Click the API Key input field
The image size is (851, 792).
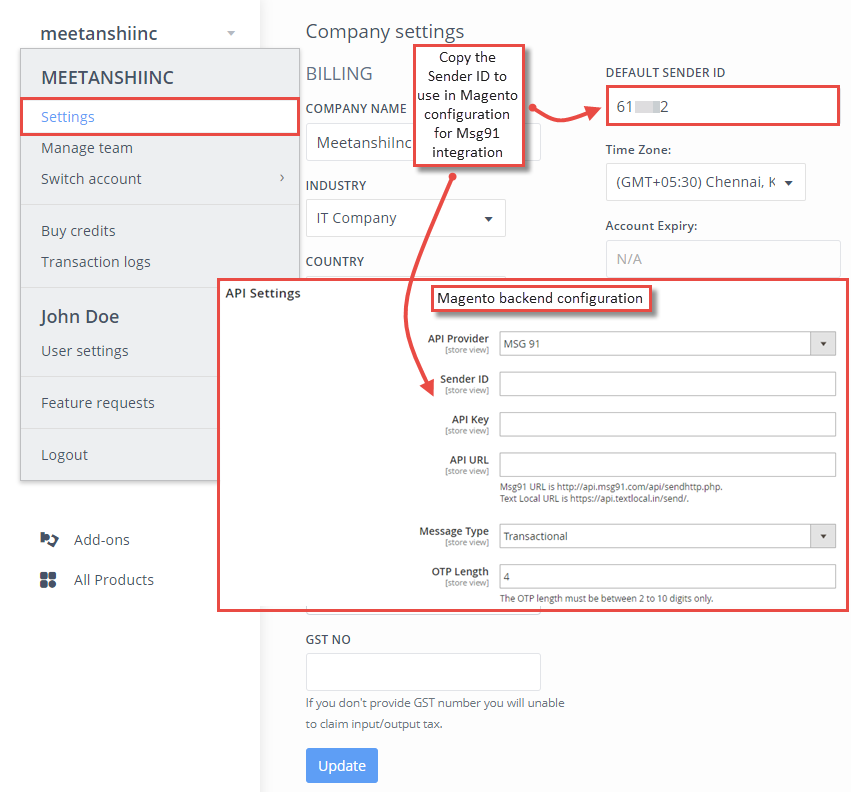(x=667, y=424)
